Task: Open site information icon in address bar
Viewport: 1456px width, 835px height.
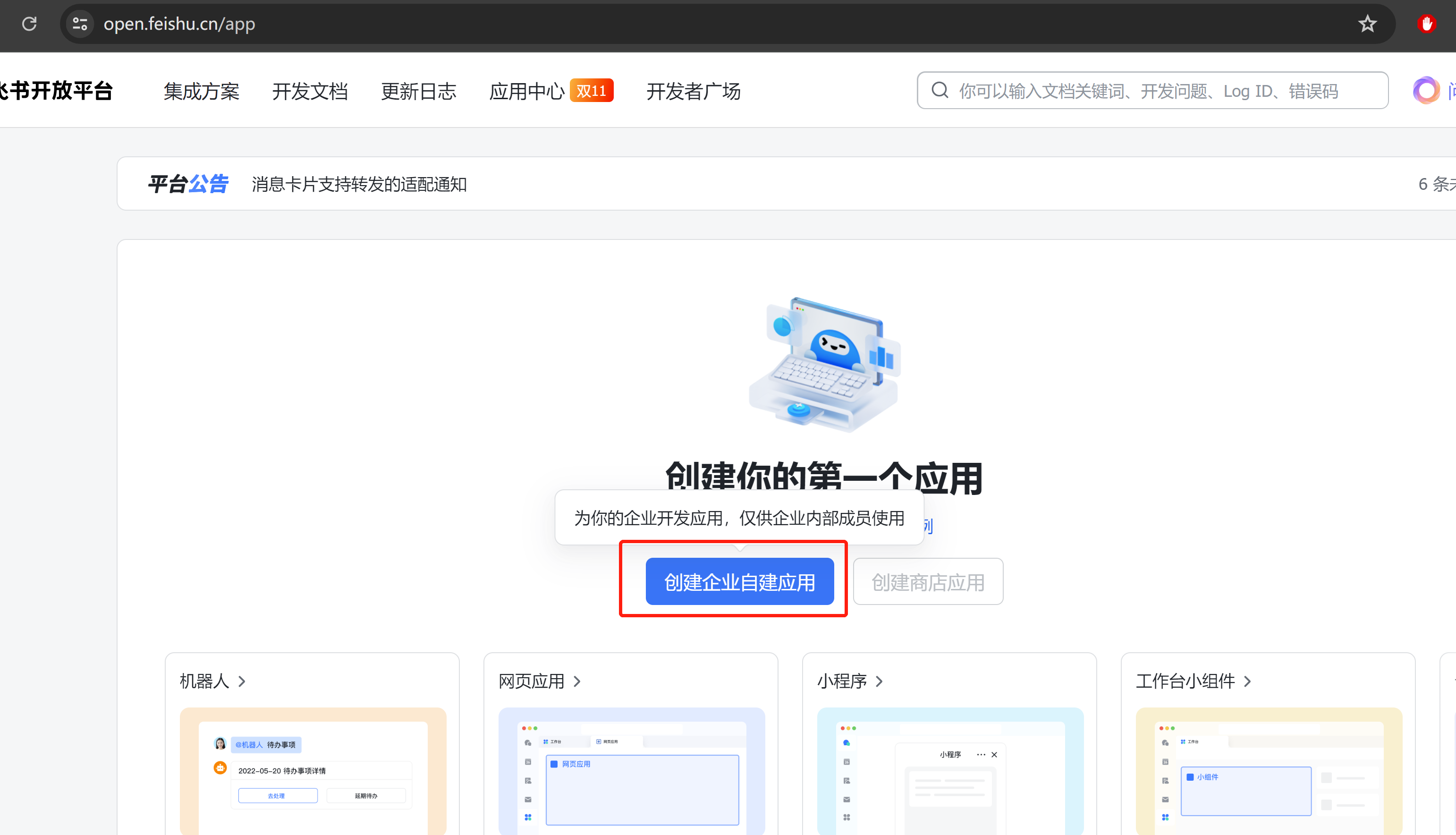Action: pyautogui.click(x=80, y=24)
